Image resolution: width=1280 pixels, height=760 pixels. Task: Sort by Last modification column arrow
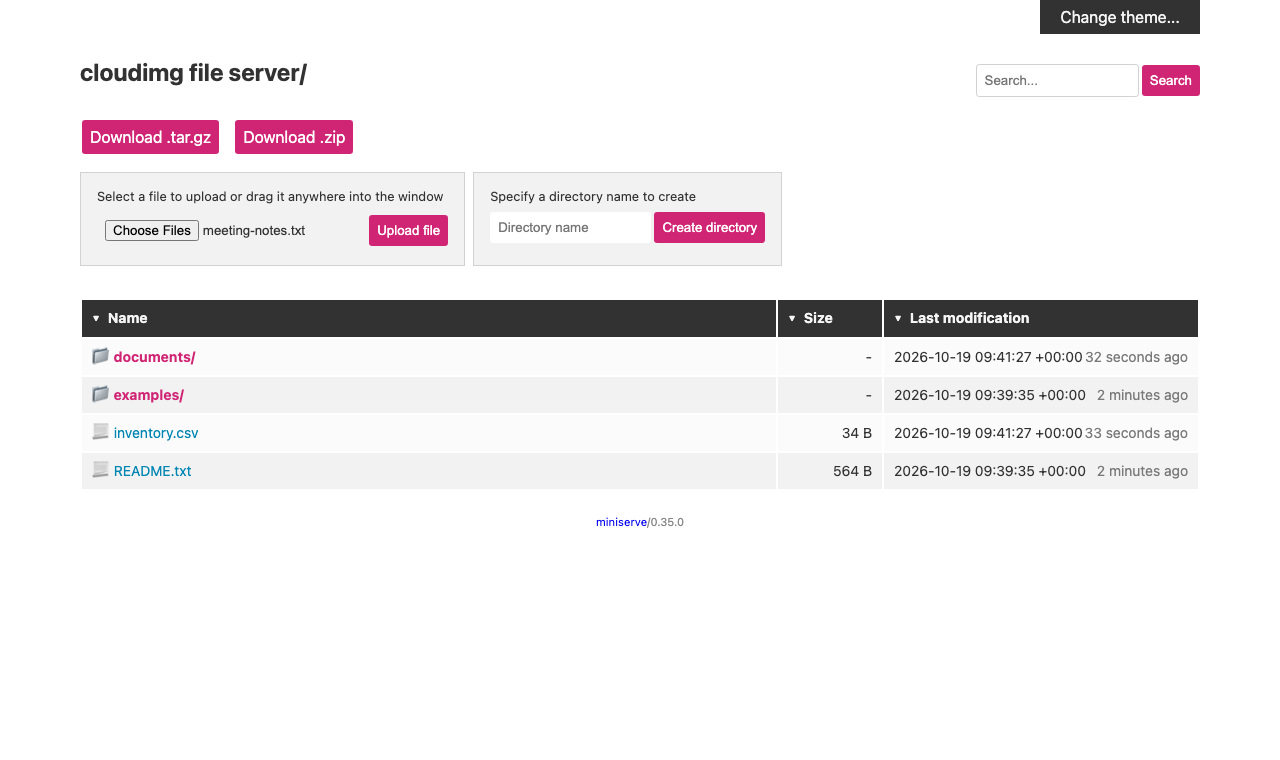(898, 318)
